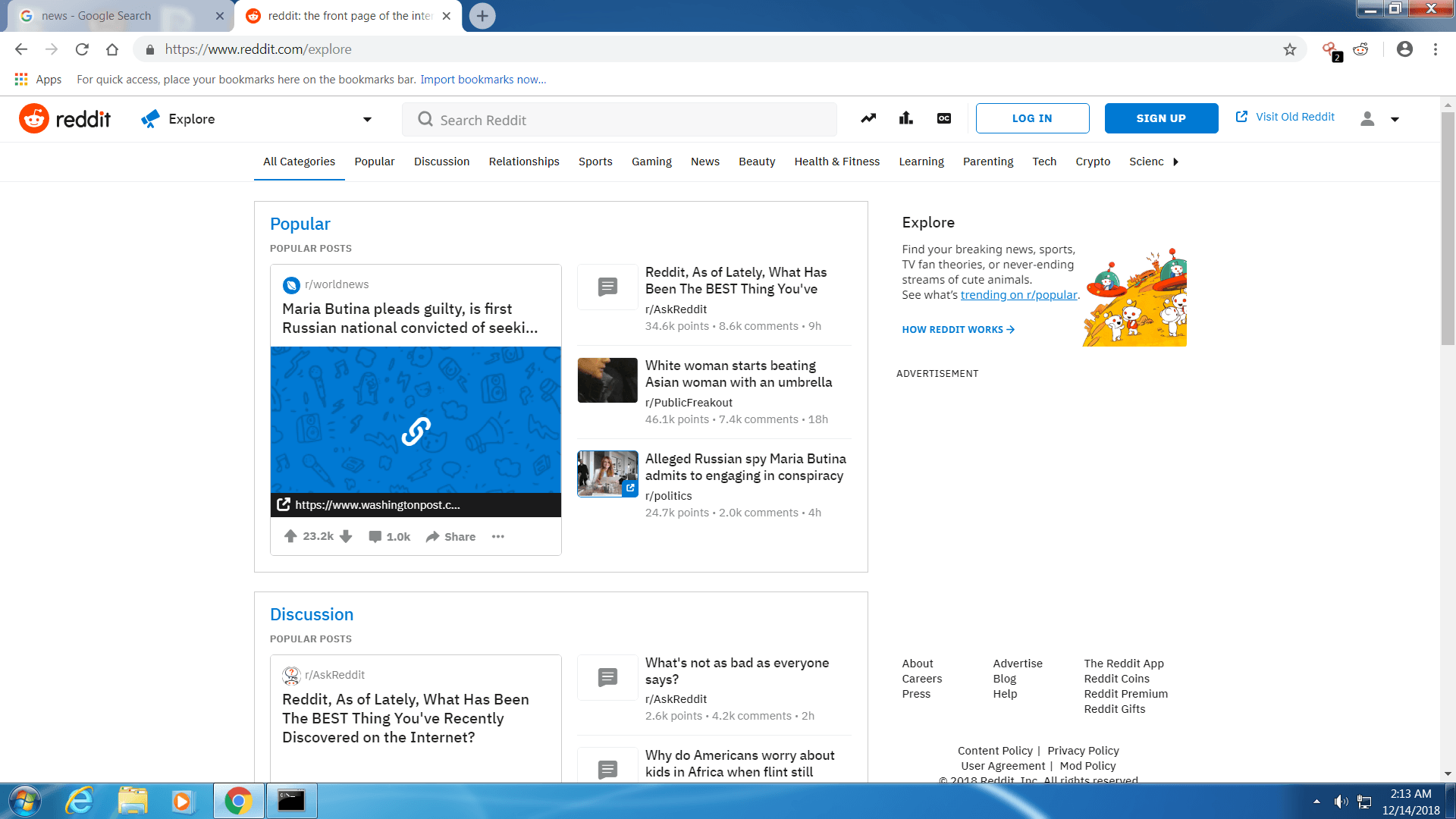Click the LOG IN button

point(1033,118)
